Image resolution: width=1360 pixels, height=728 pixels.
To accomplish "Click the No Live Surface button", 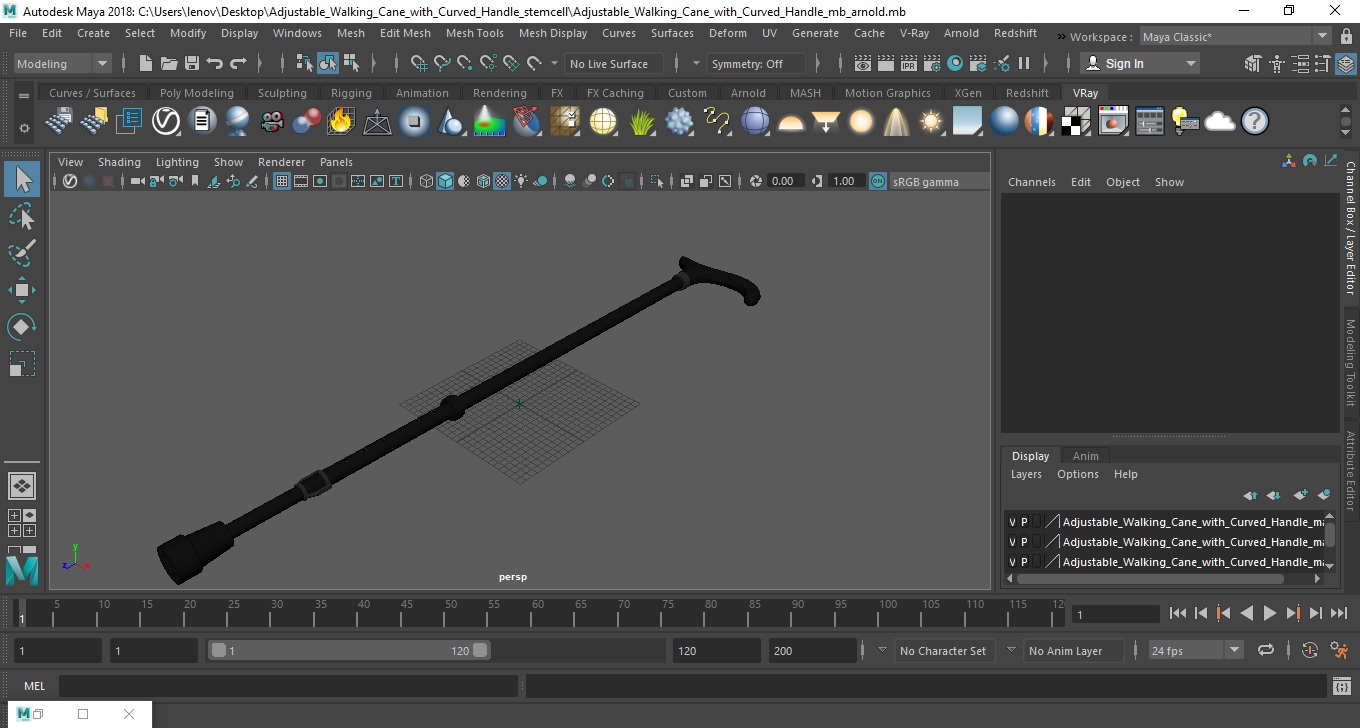I will pyautogui.click(x=616, y=63).
